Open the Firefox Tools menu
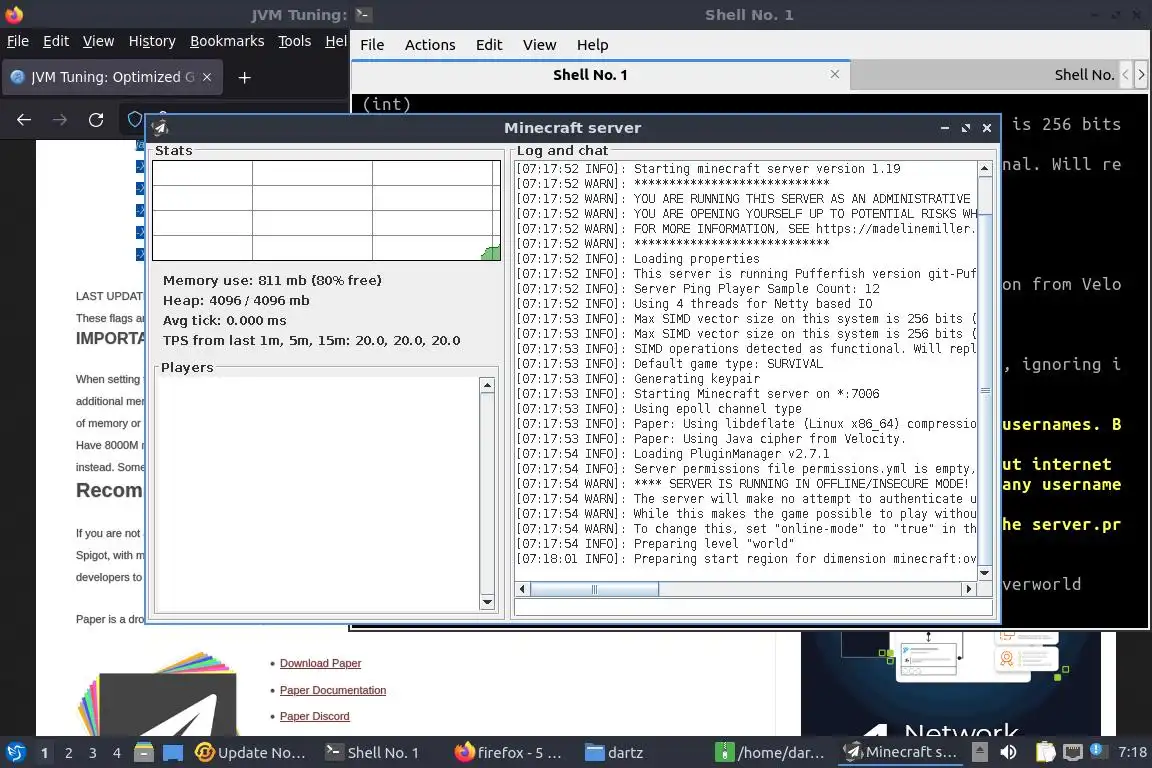Image resolution: width=1152 pixels, height=768 pixels. (295, 41)
